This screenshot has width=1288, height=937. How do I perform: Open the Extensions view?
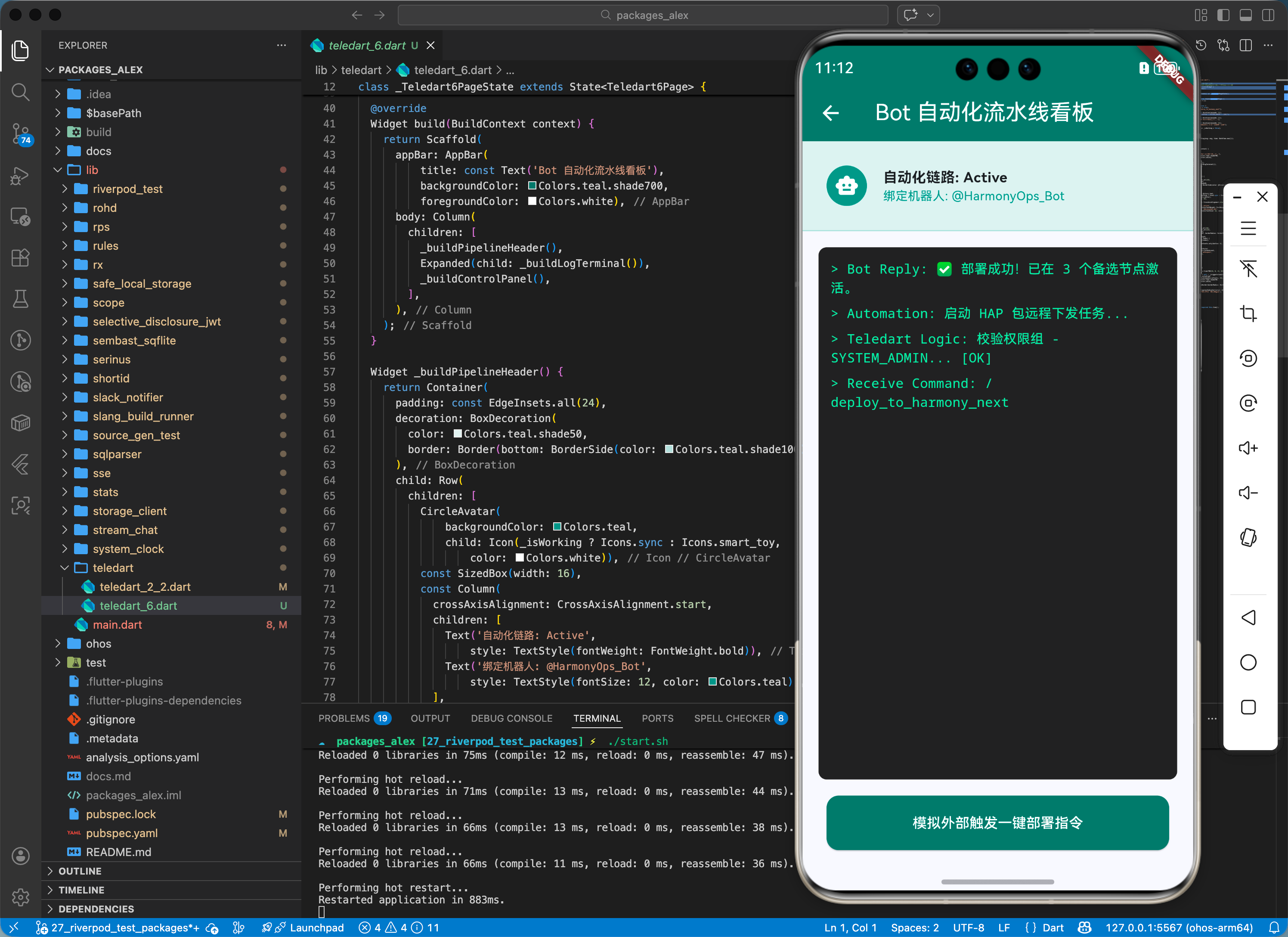pyautogui.click(x=20, y=258)
